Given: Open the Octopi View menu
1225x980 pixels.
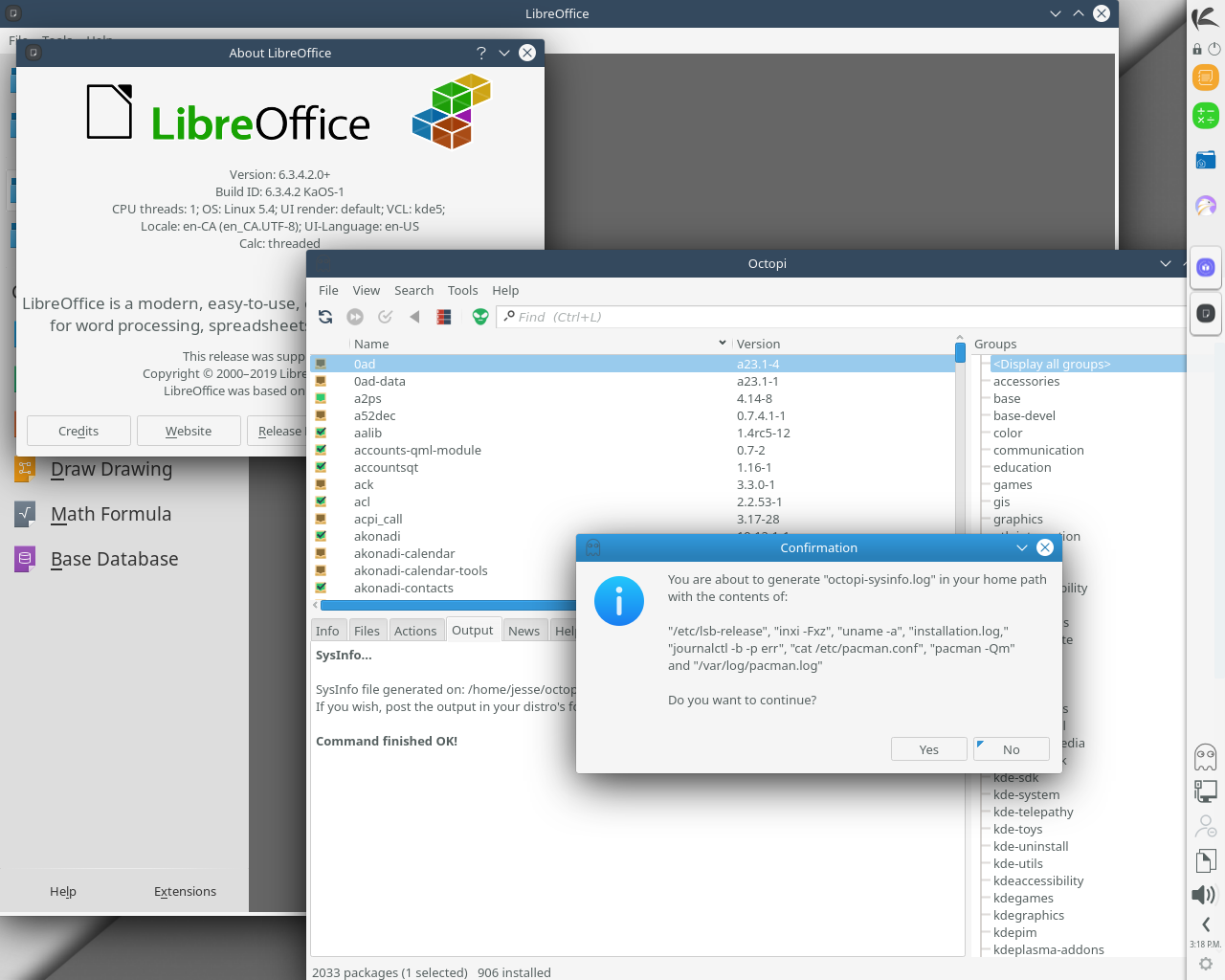Looking at the screenshot, I should pyautogui.click(x=366, y=290).
